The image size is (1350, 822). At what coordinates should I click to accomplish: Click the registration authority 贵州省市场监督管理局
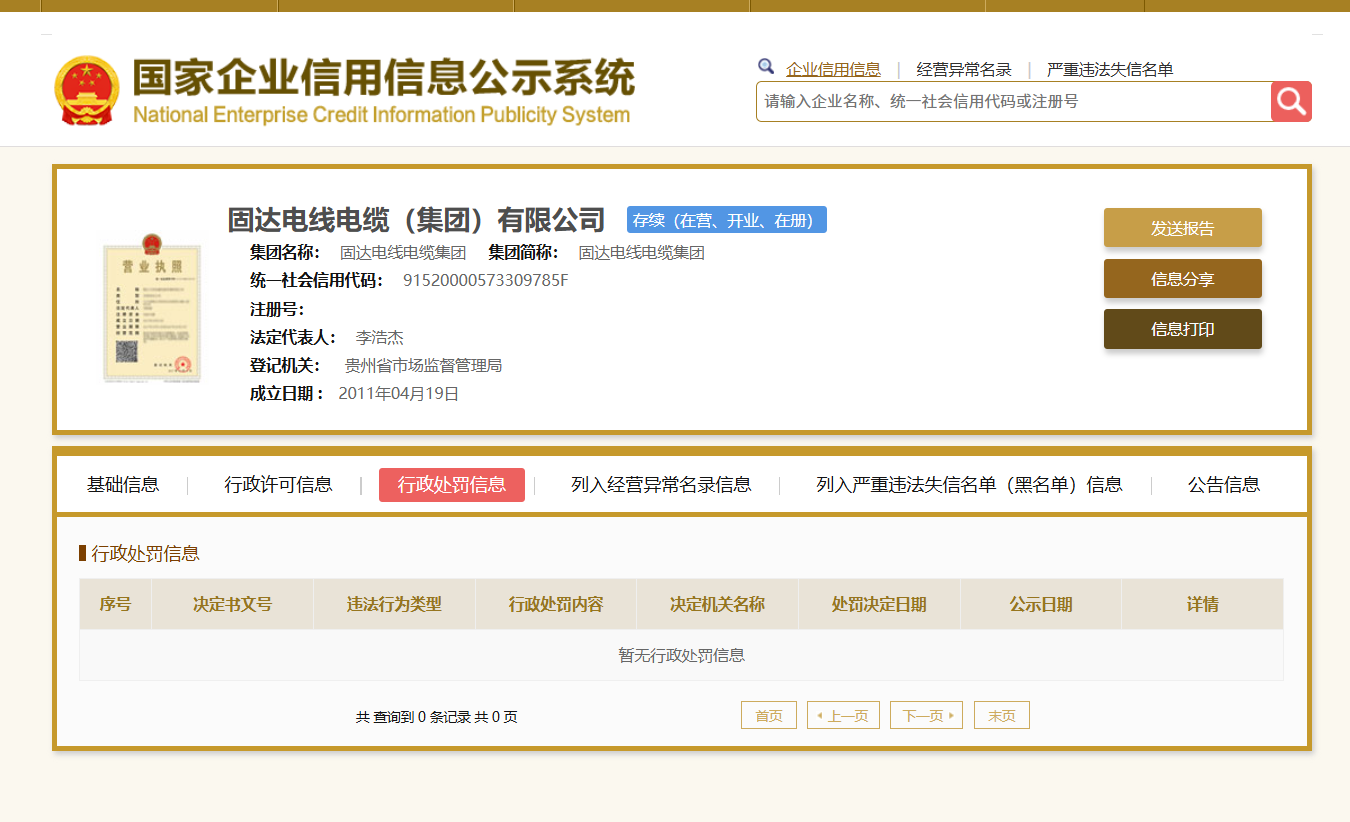coord(423,366)
